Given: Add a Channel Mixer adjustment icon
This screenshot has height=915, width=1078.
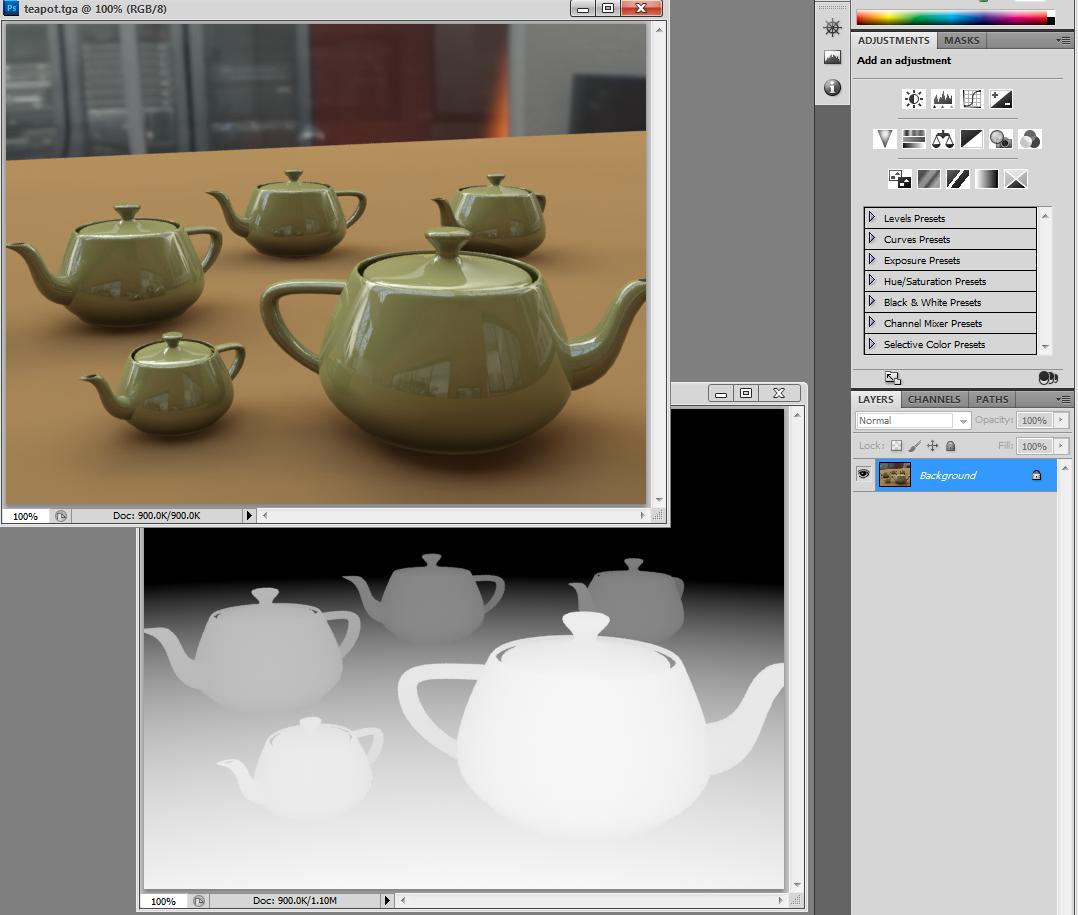Looking at the screenshot, I should [1030, 140].
